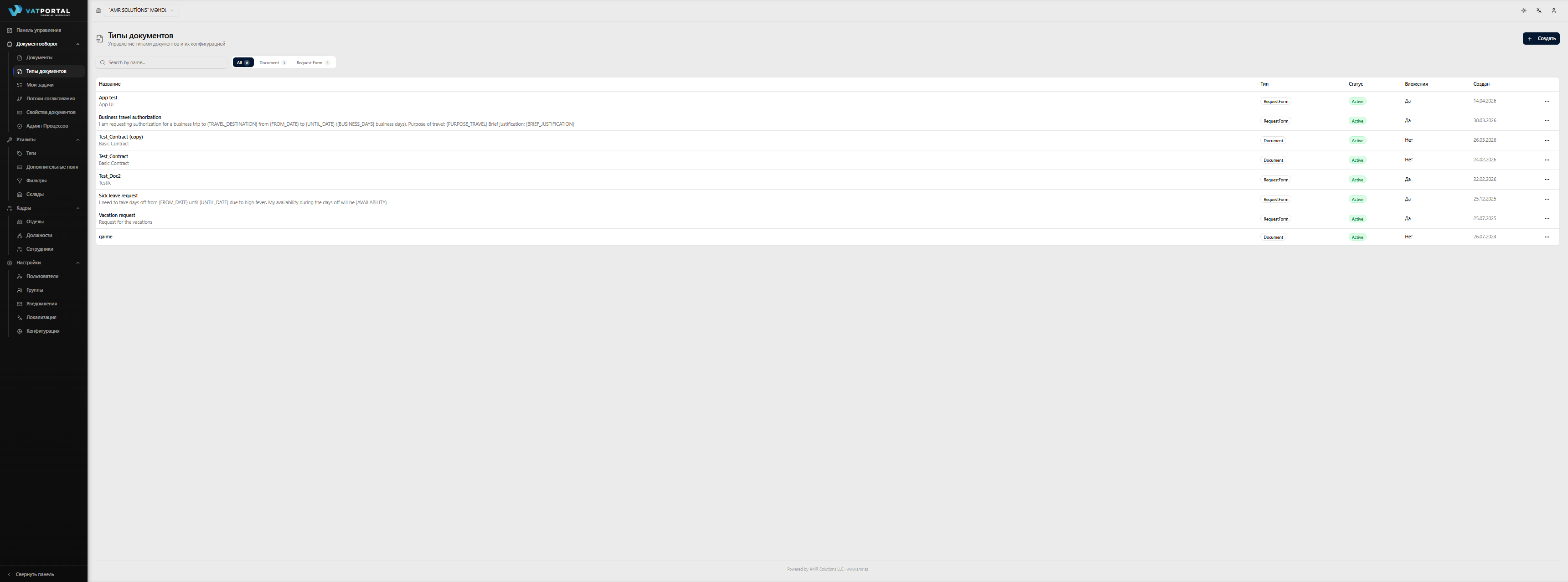Click the Powered by AMR Solutions footer text

tap(827, 569)
